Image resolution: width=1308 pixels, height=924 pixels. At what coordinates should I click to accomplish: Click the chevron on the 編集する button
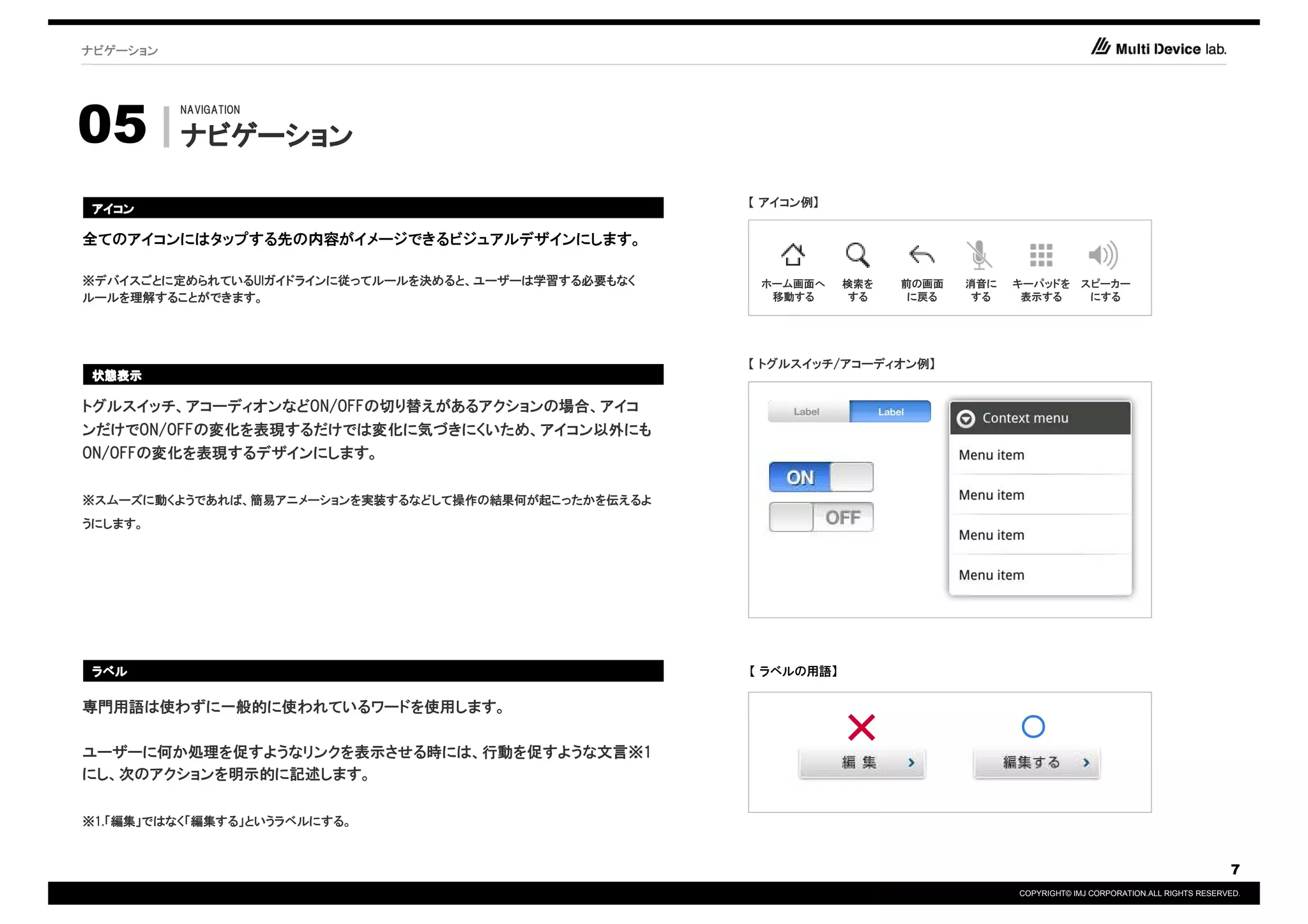[x=1086, y=762]
